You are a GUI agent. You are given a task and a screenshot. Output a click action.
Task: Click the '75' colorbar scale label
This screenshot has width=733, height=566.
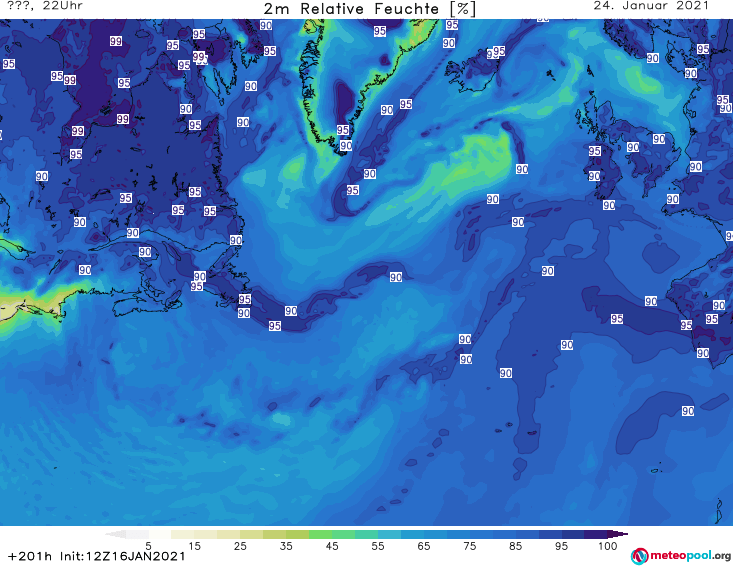(469, 546)
